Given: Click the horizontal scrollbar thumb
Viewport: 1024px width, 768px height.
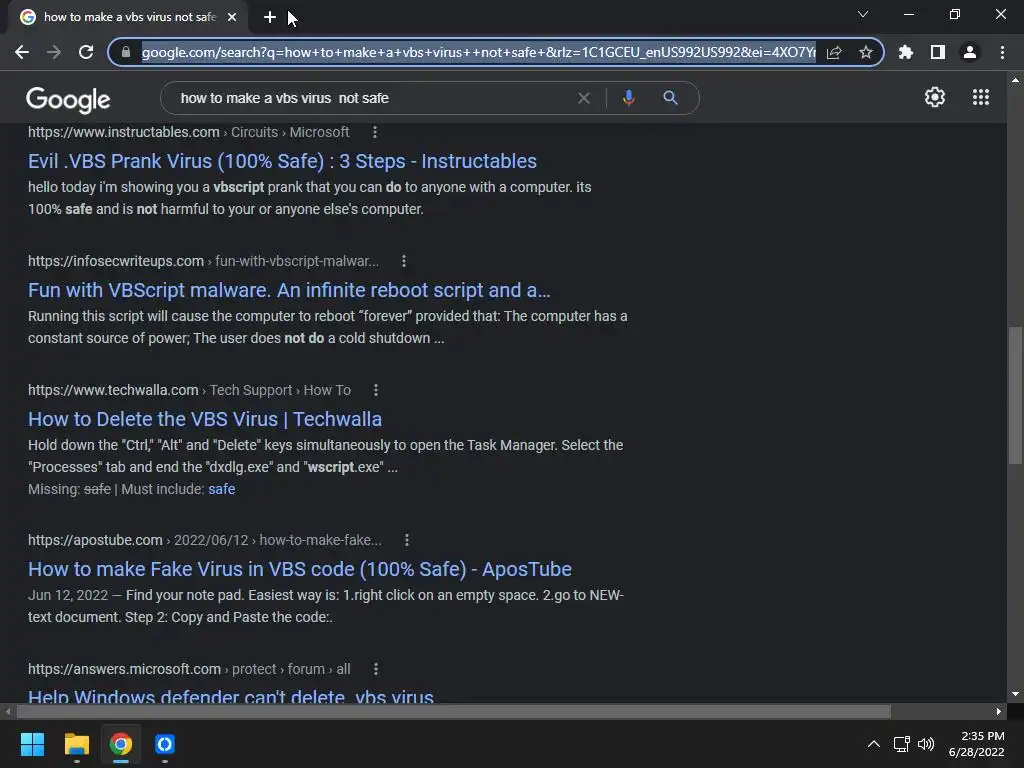Looking at the screenshot, I should click(454, 711).
